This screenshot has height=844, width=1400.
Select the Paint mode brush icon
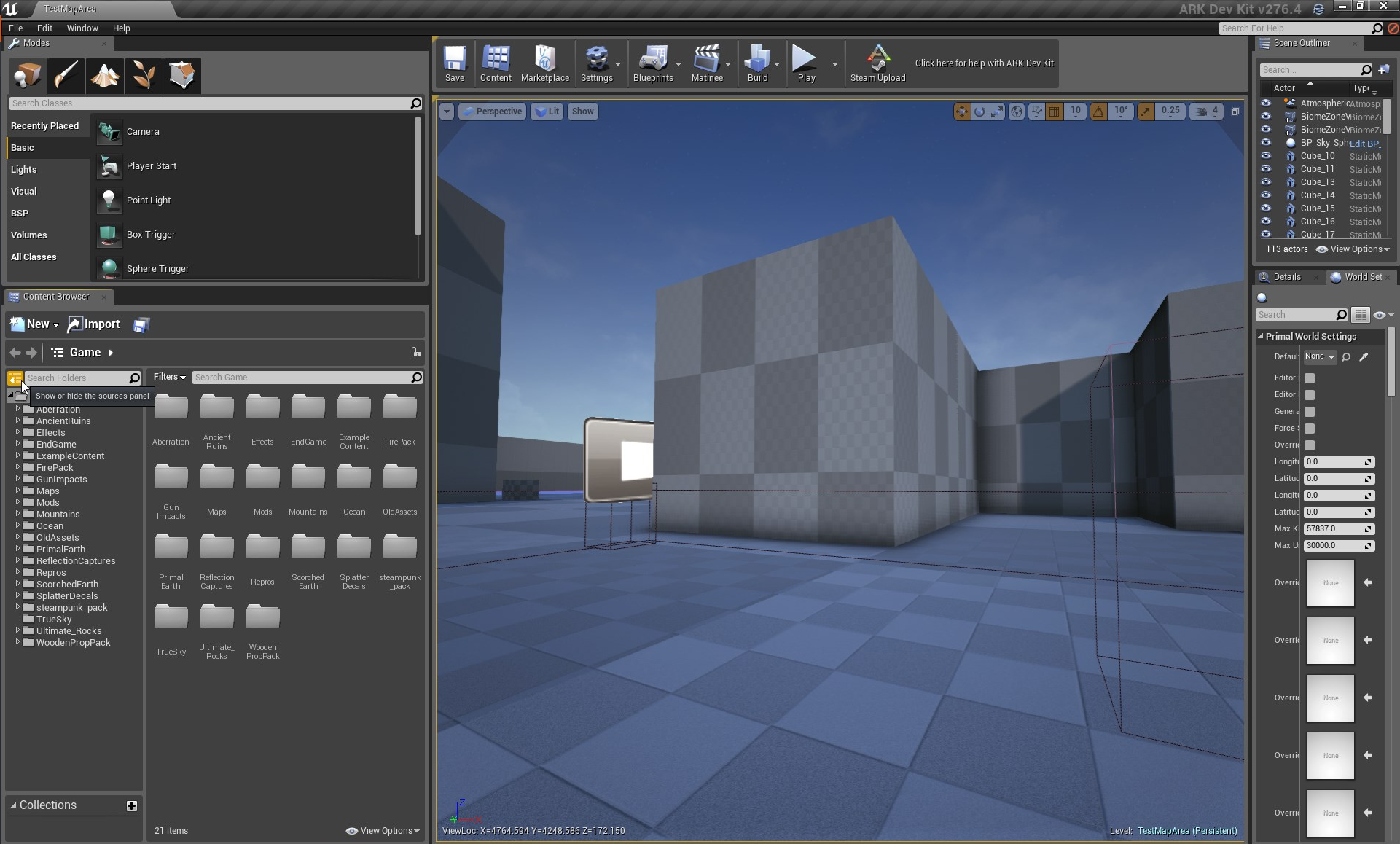coord(66,75)
